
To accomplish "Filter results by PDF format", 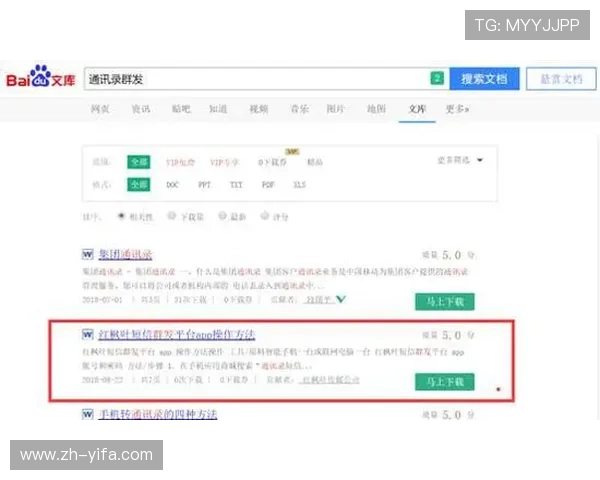I will click(268, 185).
